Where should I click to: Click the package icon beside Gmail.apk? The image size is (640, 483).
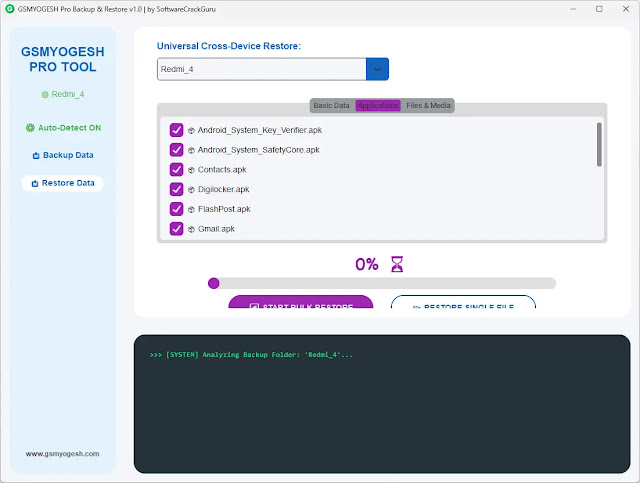coord(192,229)
